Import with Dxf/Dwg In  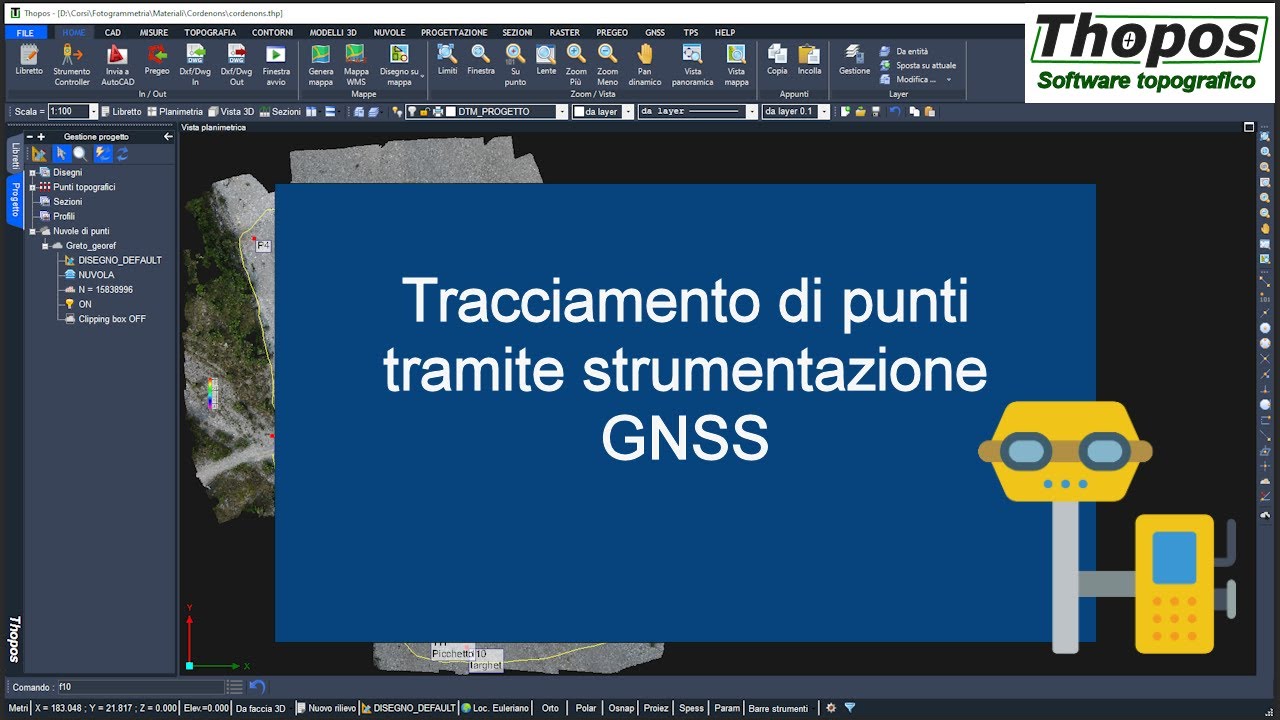tap(195, 64)
